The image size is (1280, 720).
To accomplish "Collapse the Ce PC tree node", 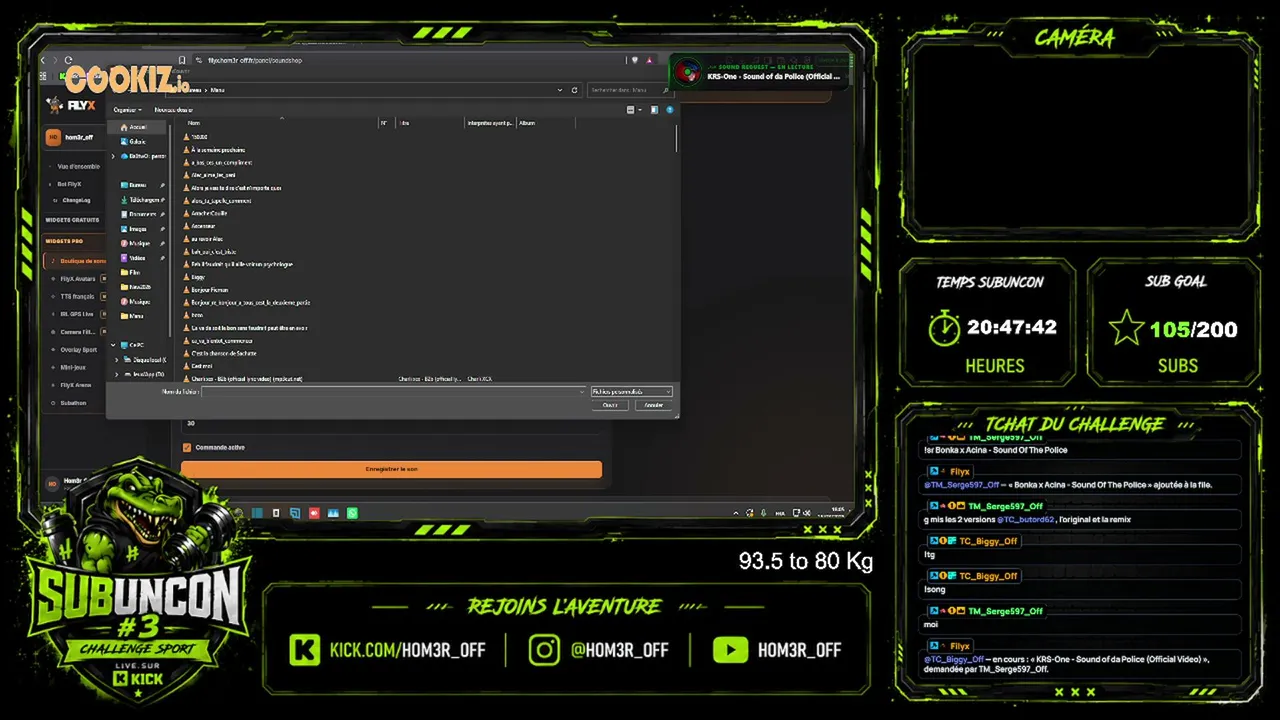I will point(113,345).
